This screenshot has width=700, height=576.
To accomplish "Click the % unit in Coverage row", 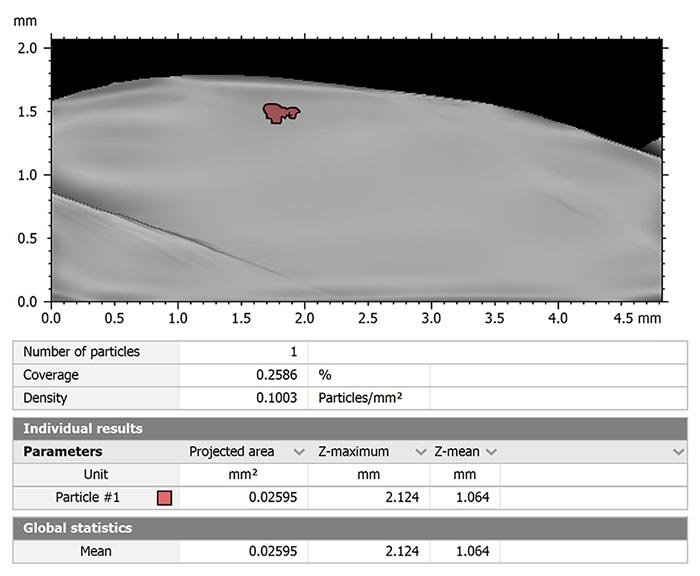I will click(325, 375).
